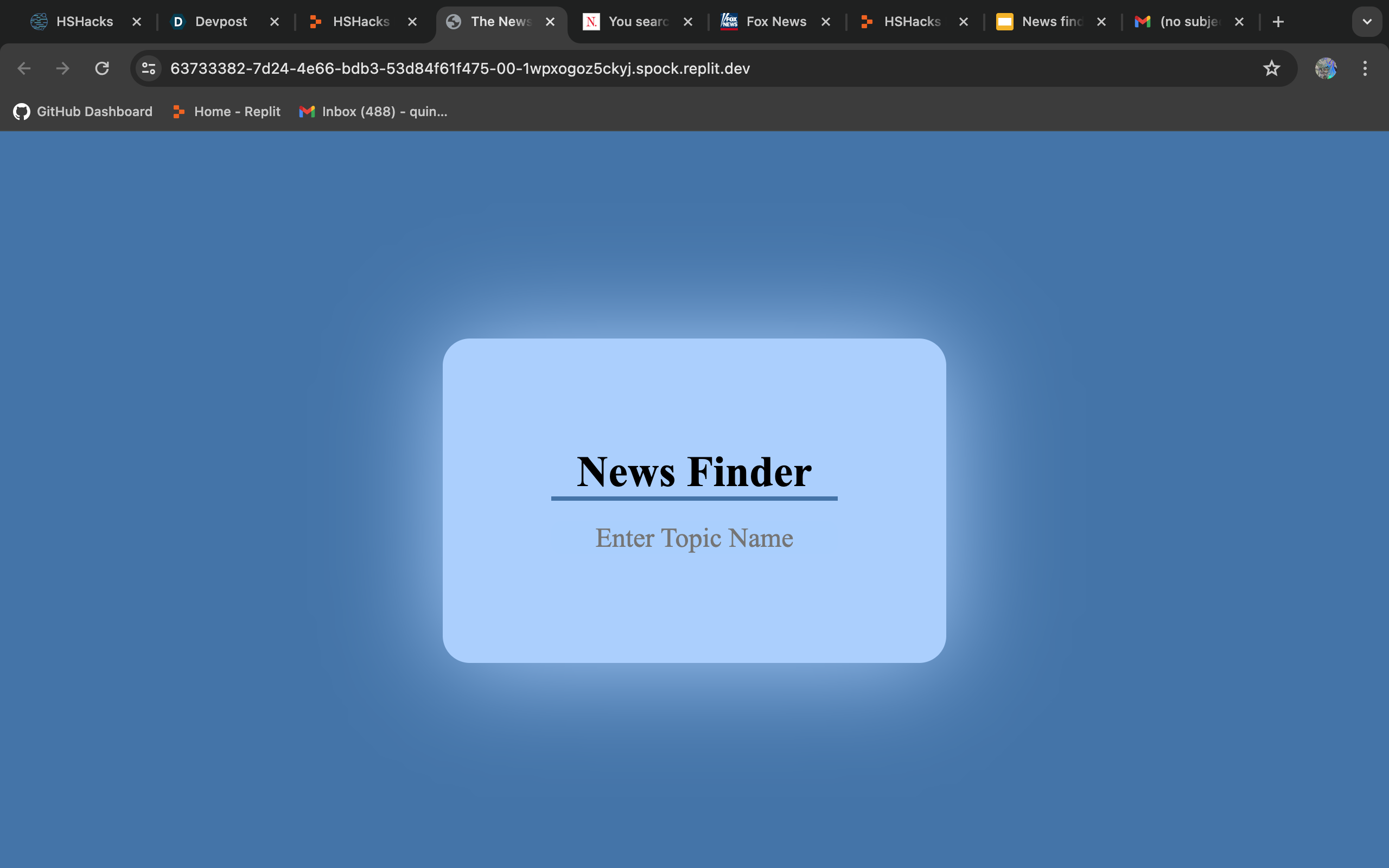Open the tab search chevron at top right

pyautogui.click(x=1367, y=22)
